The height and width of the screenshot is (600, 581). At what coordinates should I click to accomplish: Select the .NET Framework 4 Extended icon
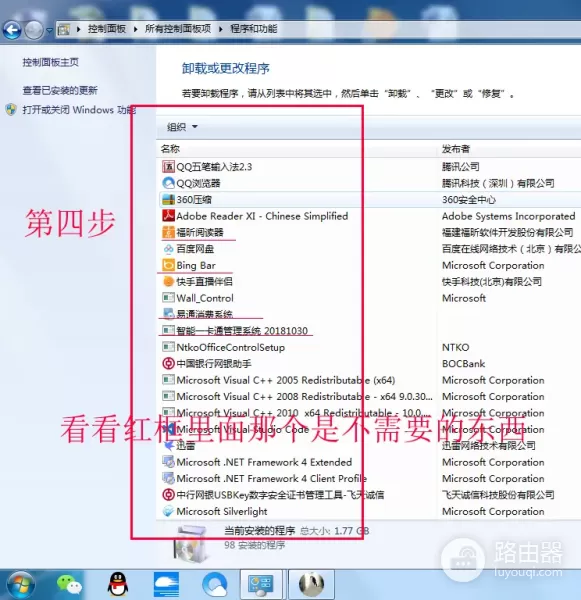point(168,462)
